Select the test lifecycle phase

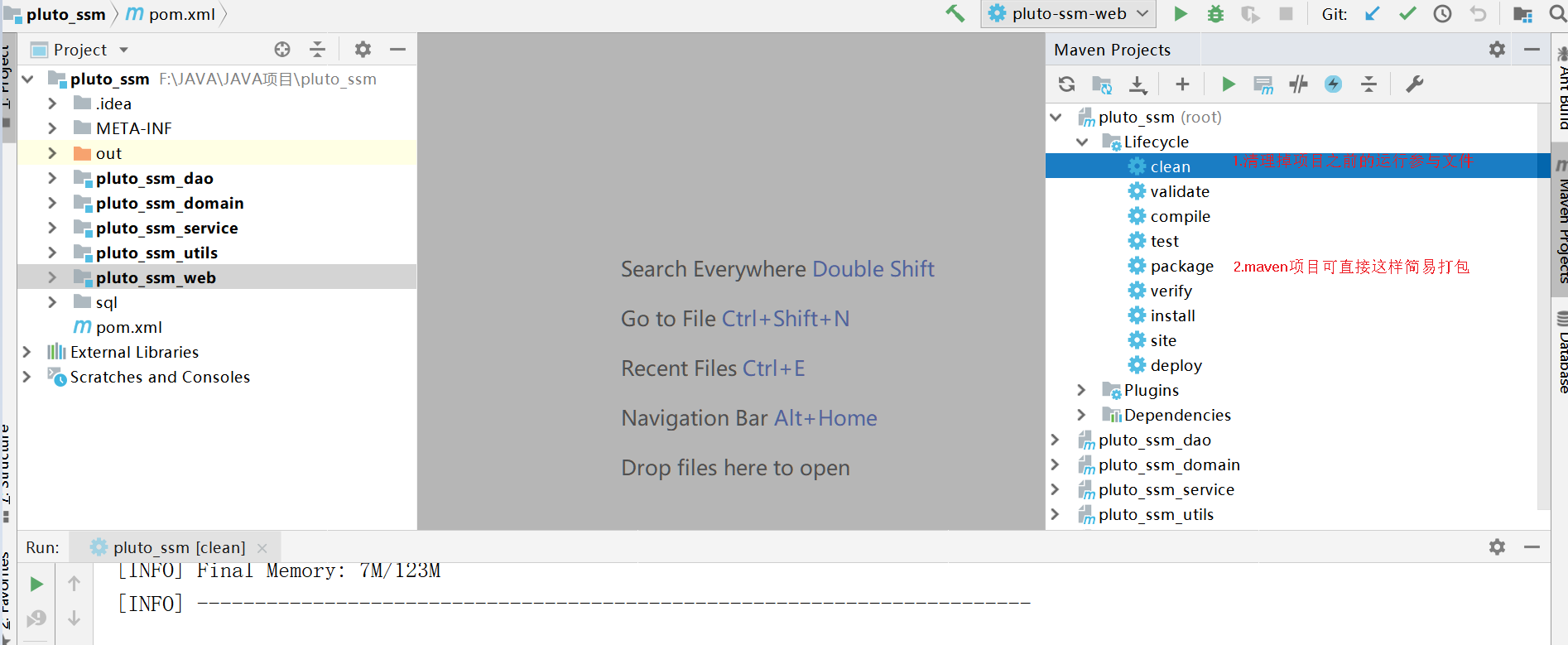(x=1165, y=241)
